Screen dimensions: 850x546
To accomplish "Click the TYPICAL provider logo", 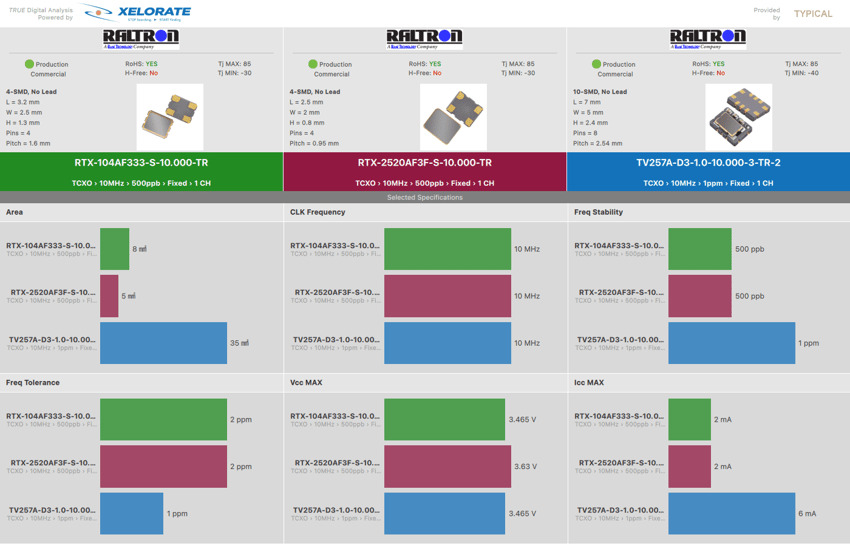I will [812, 14].
